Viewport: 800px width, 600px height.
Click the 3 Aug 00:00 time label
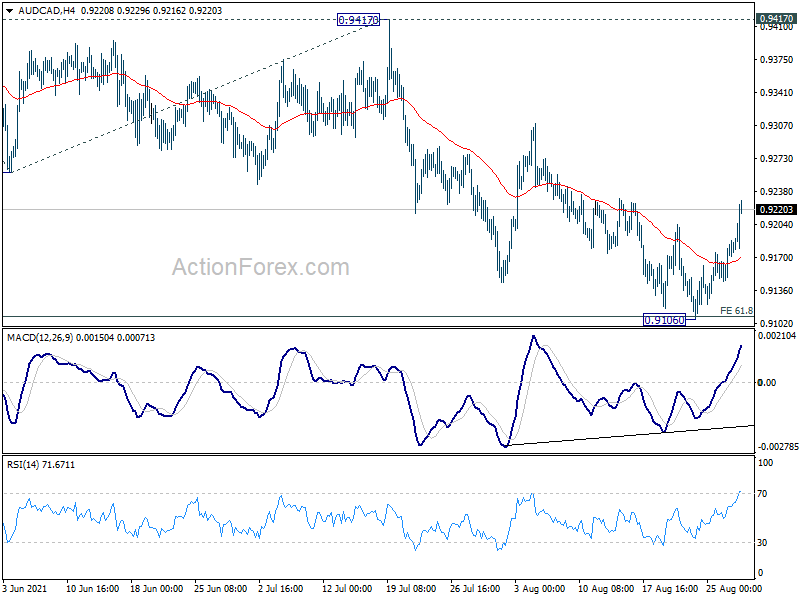539,589
